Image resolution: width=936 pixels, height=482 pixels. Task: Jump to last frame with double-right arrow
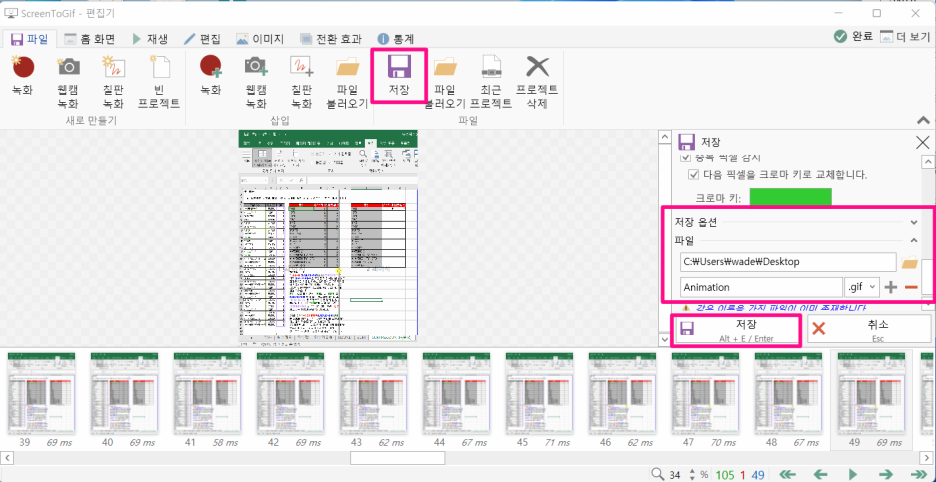(x=919, y=474)
